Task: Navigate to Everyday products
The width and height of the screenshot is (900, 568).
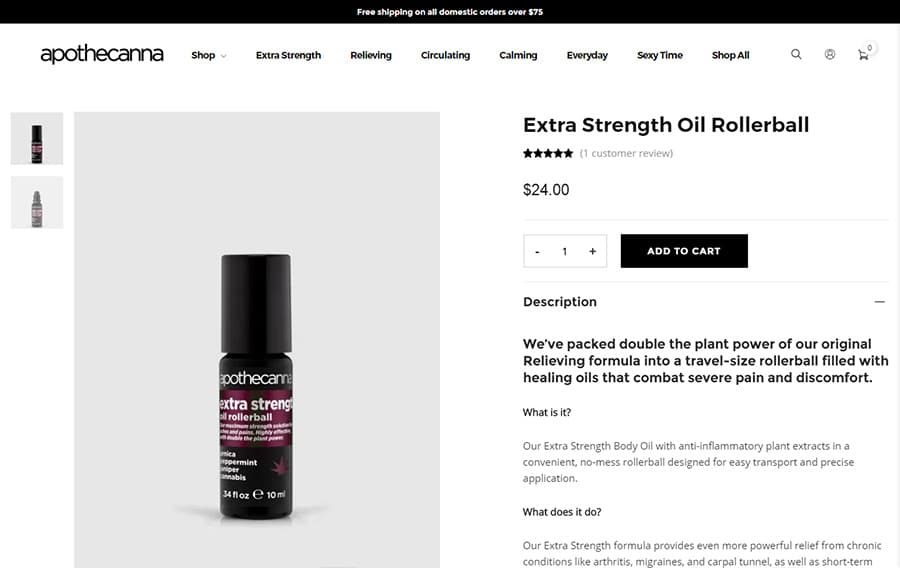Action: pyautogui.click(x=587, y=56)
